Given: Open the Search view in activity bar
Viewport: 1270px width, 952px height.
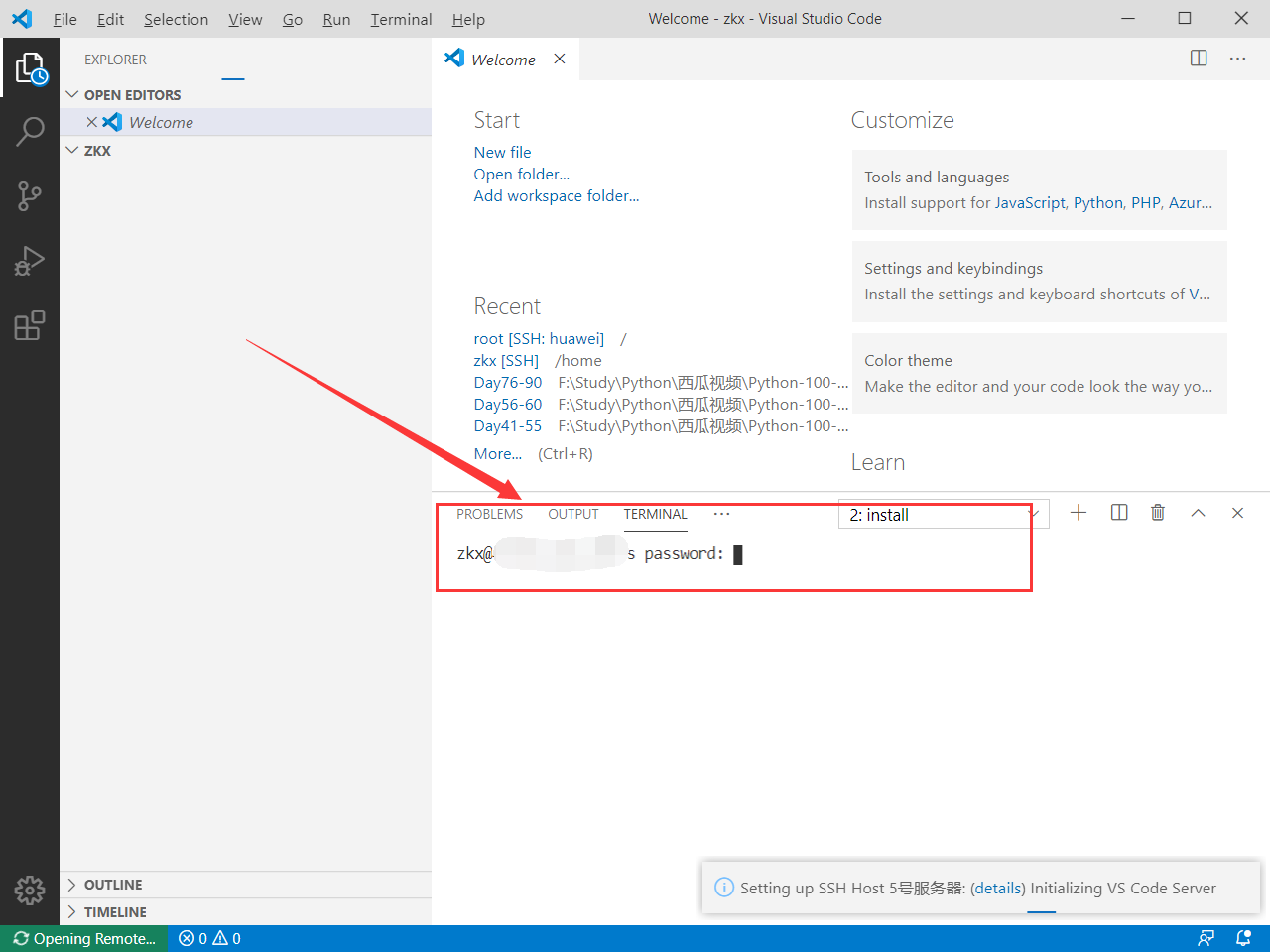Looking at the screenshot, I should pos(30,131).
